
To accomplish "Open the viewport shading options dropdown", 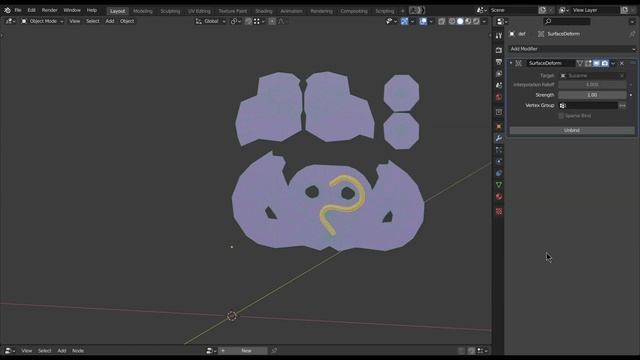I will (484, 21).
